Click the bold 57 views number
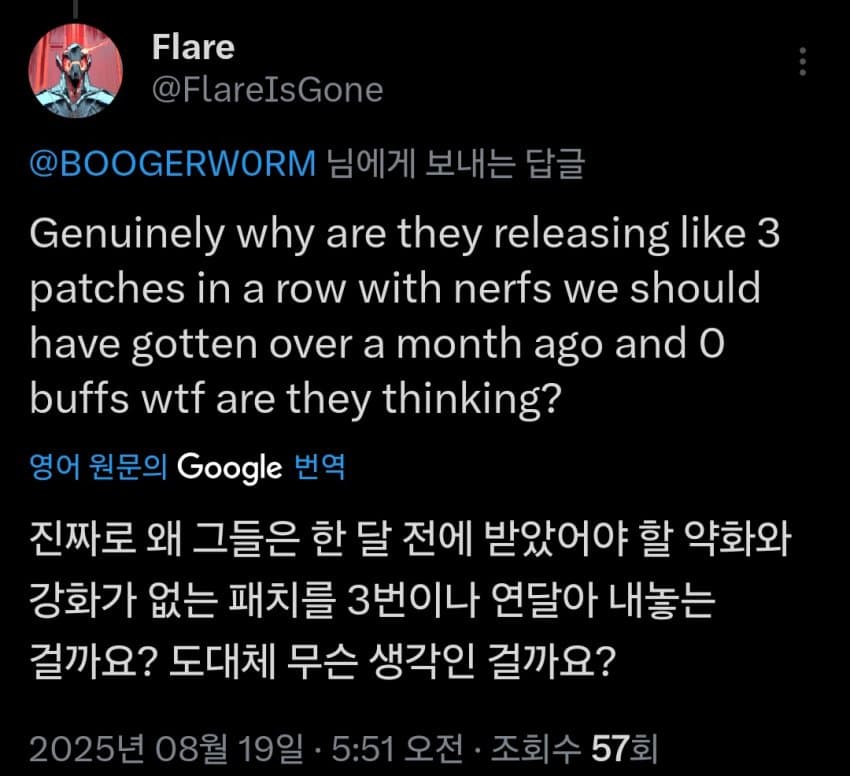The height and width of the screenshot is (776, 850). [609, 747]
